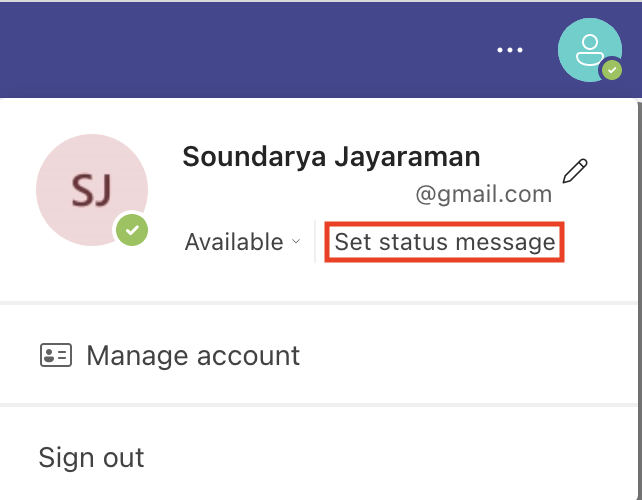Click the separator line above Sign out
Screen dimensions: 642x500
(x=320, y=405)
